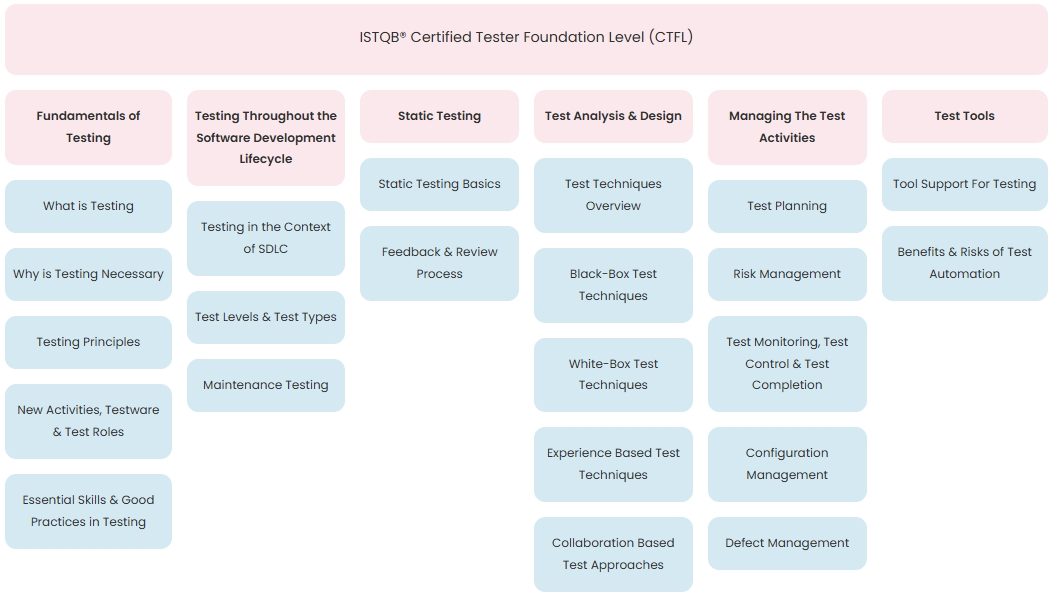Click Essential Skills & Good Practices in Testing
Image resolution: width=1060 pixels, height=602 pixels.
88,511
